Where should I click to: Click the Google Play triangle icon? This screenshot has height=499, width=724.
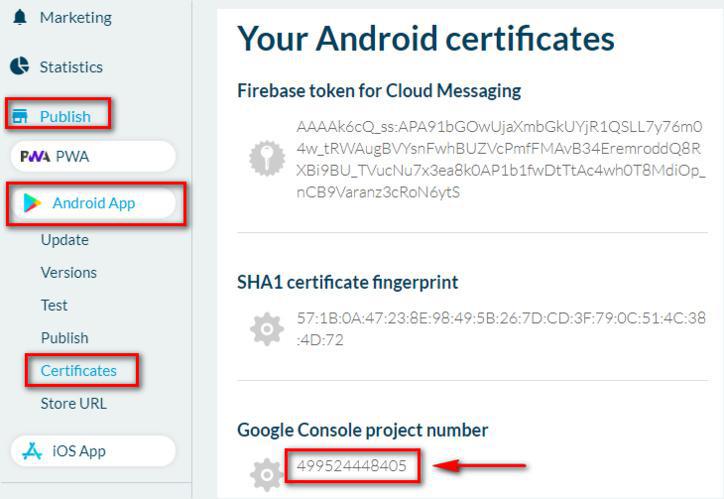pos(33,204)
